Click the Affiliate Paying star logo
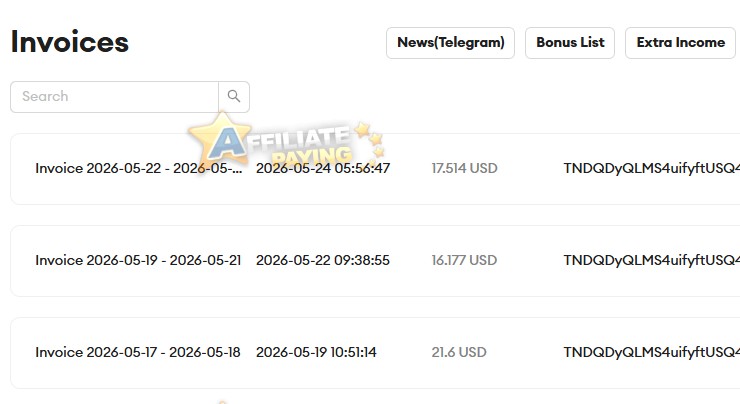The height and width of the screenshot is (404, 740). point(286,143)
